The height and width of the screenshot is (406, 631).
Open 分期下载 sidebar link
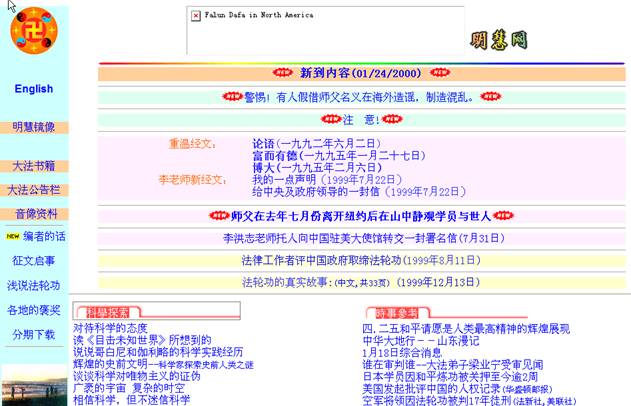coord(34,334)
